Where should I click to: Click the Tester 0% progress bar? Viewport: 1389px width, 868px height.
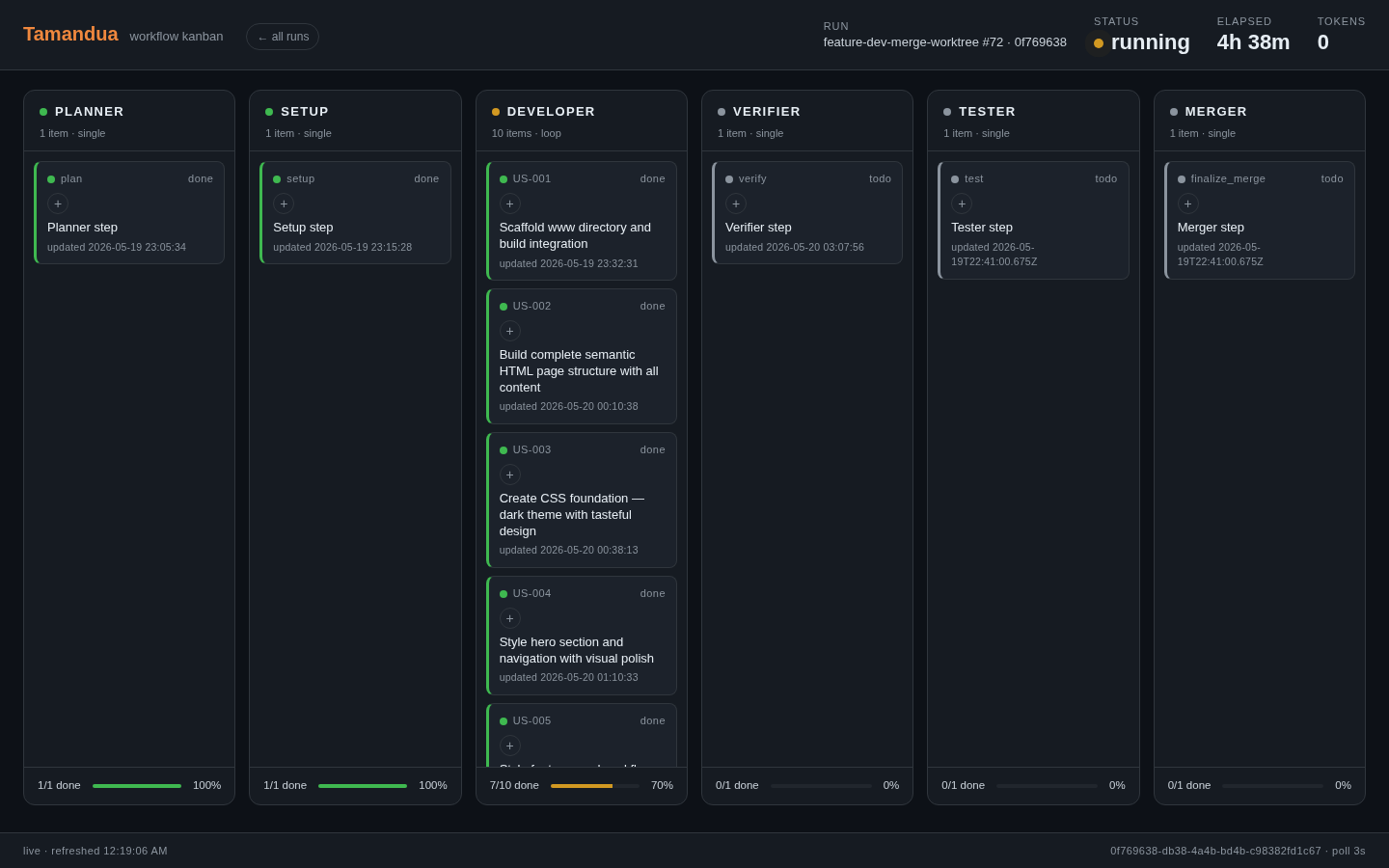[1047, 786]
